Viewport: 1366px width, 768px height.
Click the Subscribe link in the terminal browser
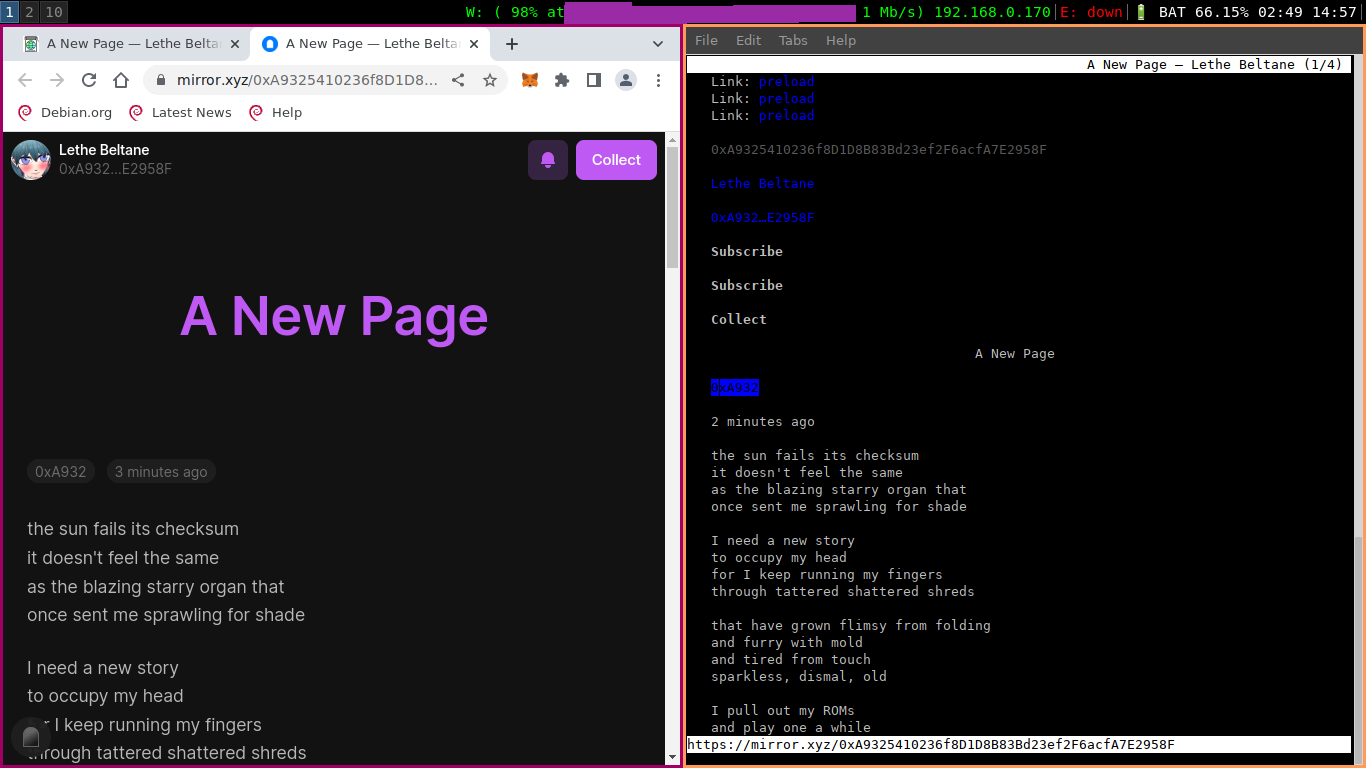pyautogui.click(x=746, y=251)
